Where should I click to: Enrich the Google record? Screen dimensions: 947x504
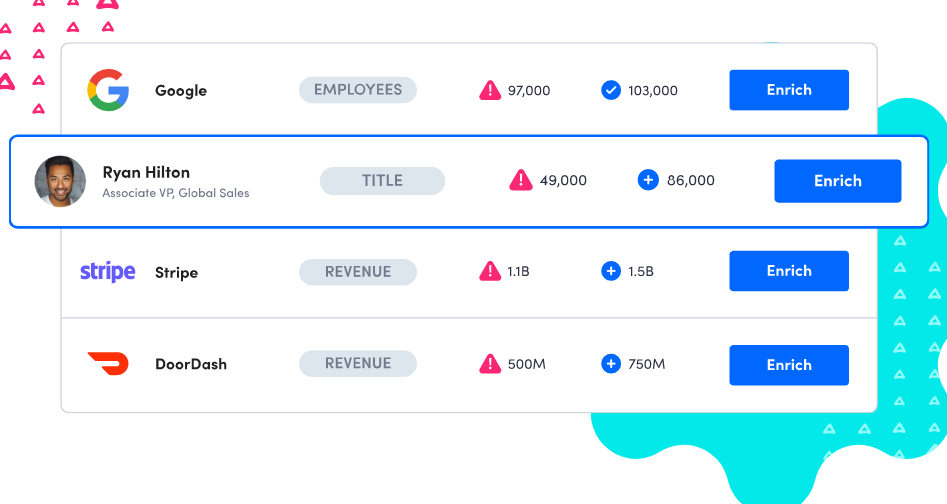point(789,90)
